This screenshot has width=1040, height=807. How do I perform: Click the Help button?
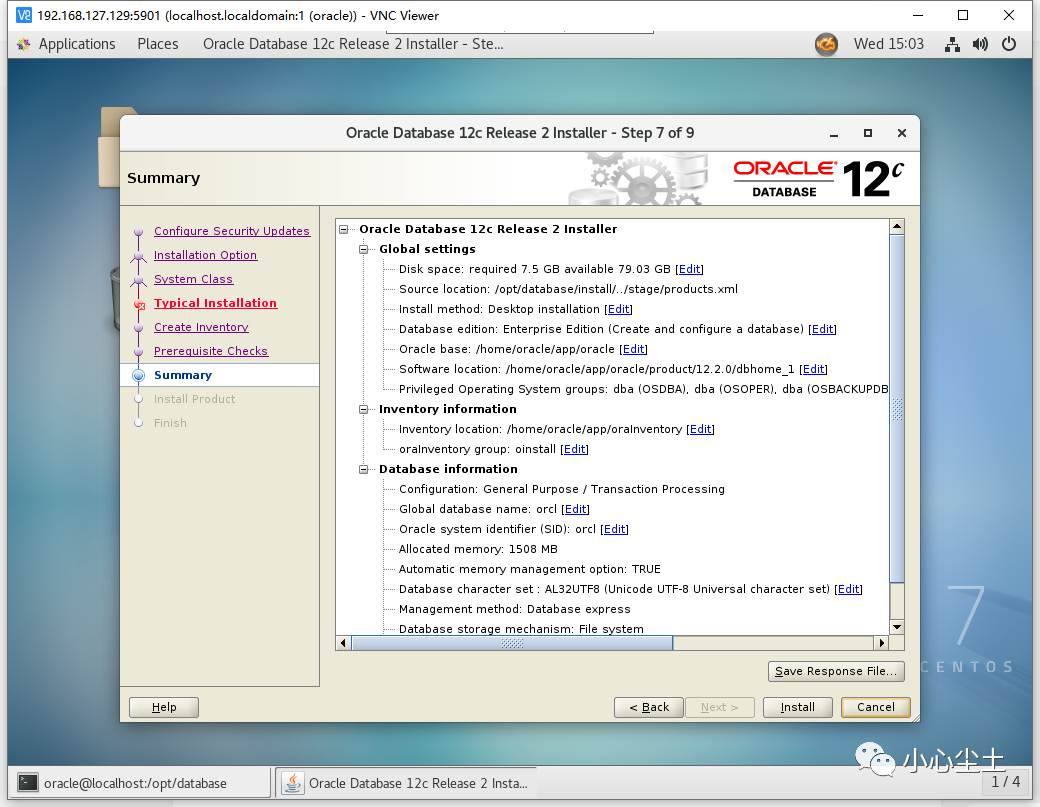point(164,707)
